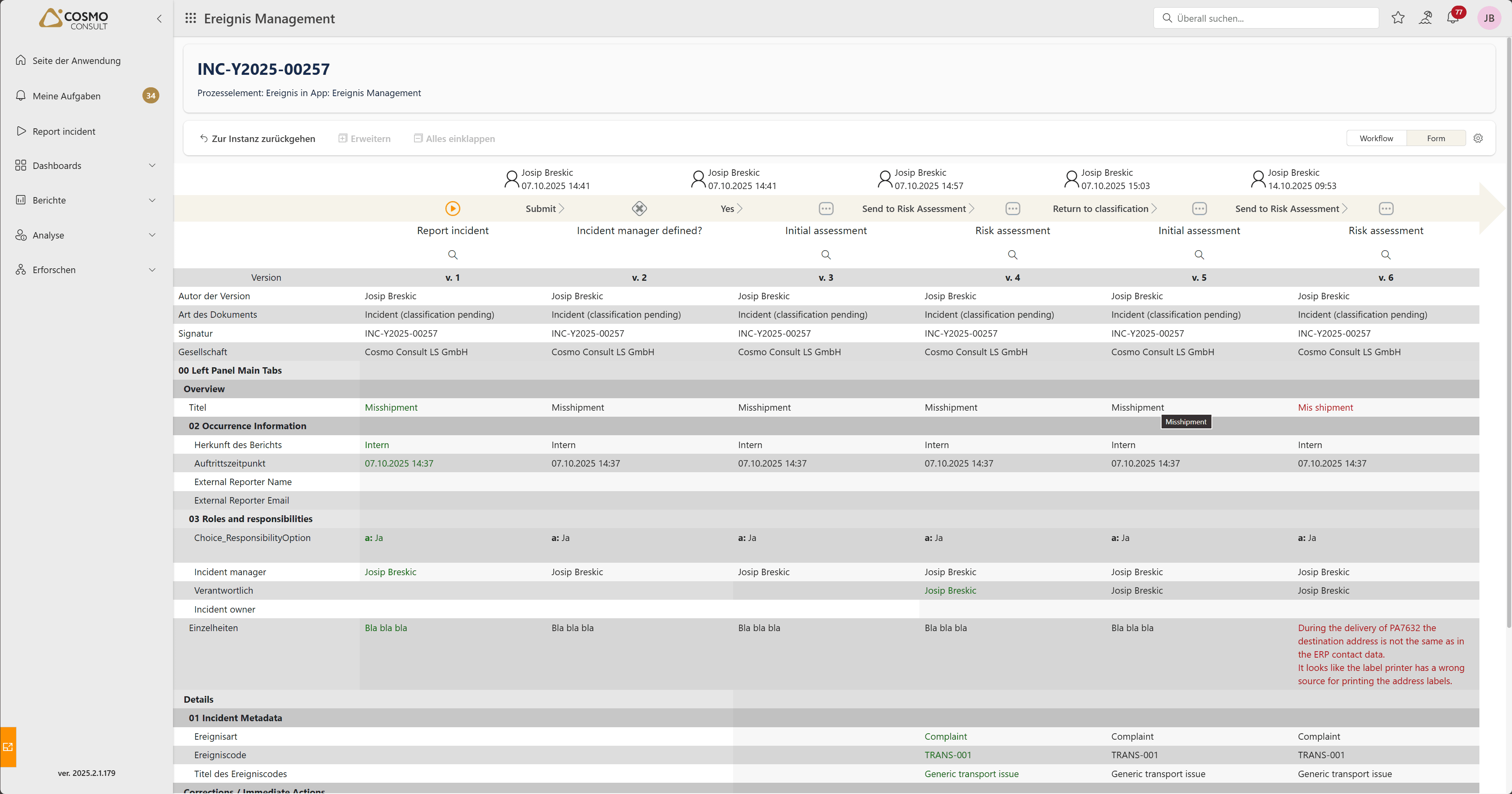Switch to Workflow view
The height and width of the screenshot is (794, 1512).
pos(1376,138)
